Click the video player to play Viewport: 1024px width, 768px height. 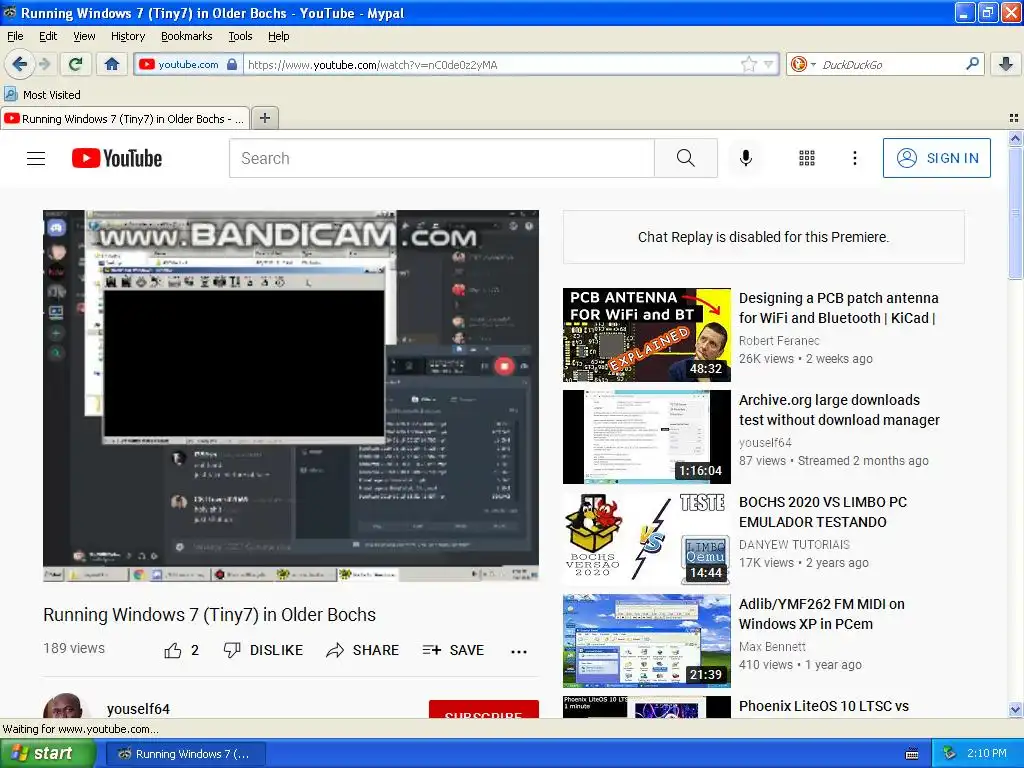[x=291, y=396]
